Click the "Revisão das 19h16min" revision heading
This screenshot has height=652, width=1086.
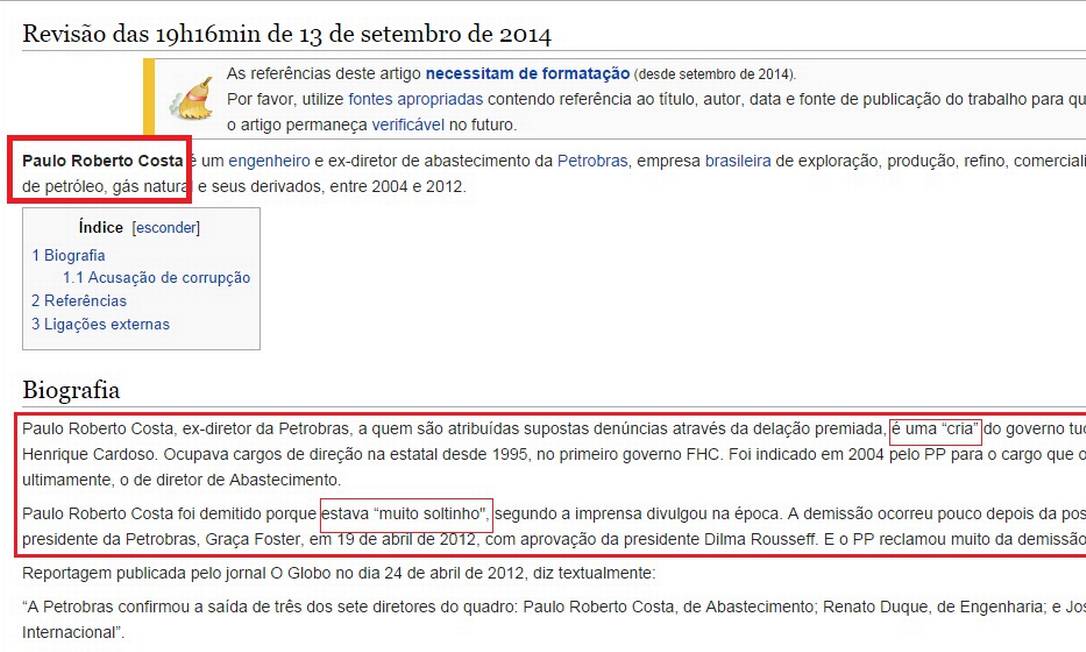point(287,33)
